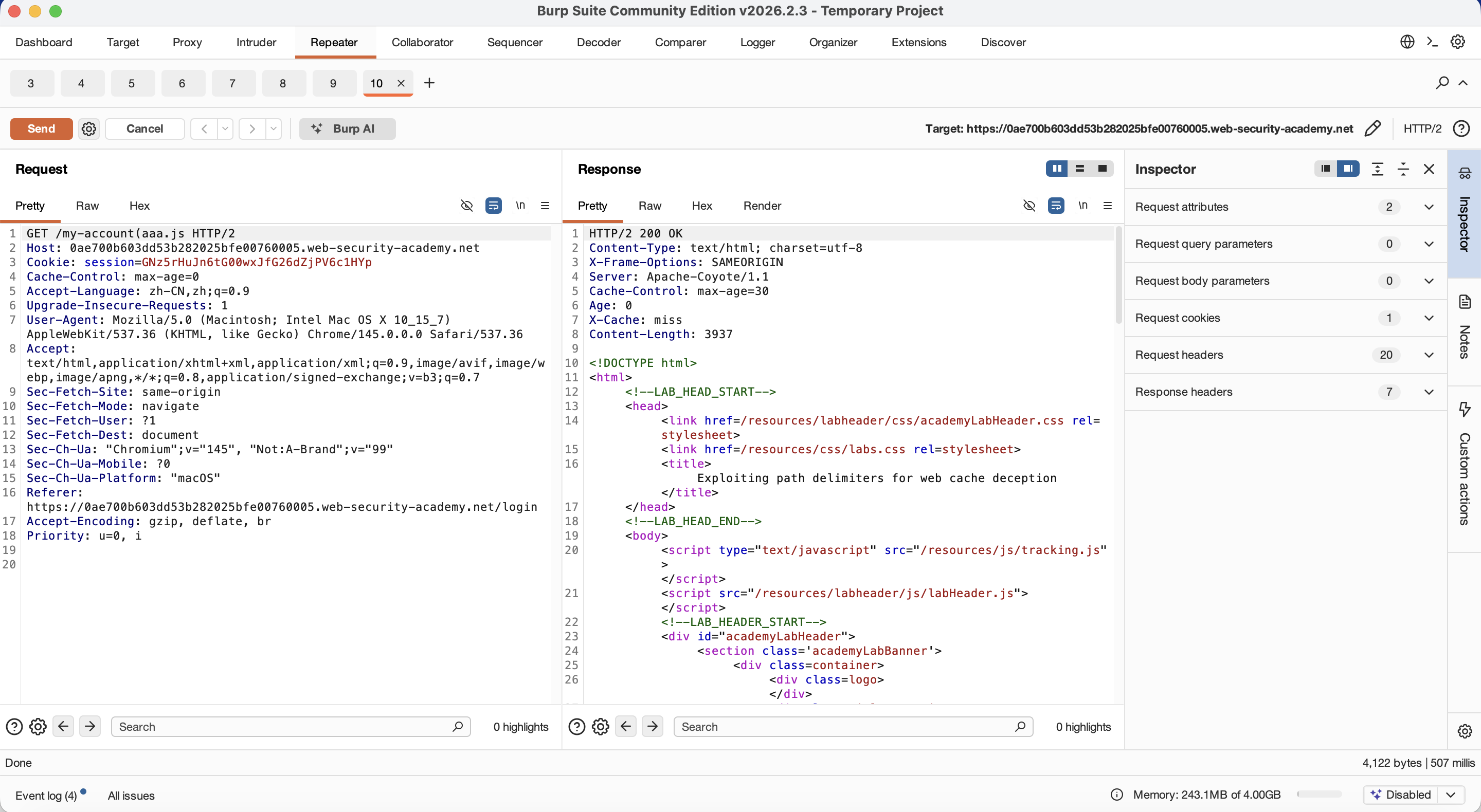Click the Response pane search field
1481x812 pixels.
click(x=853, y=727)
